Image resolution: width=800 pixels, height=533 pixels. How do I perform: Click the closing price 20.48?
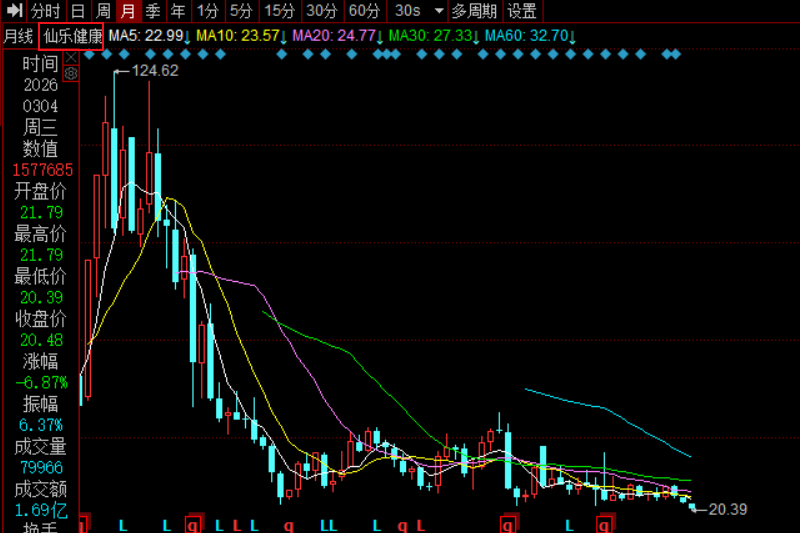(41, 340)
